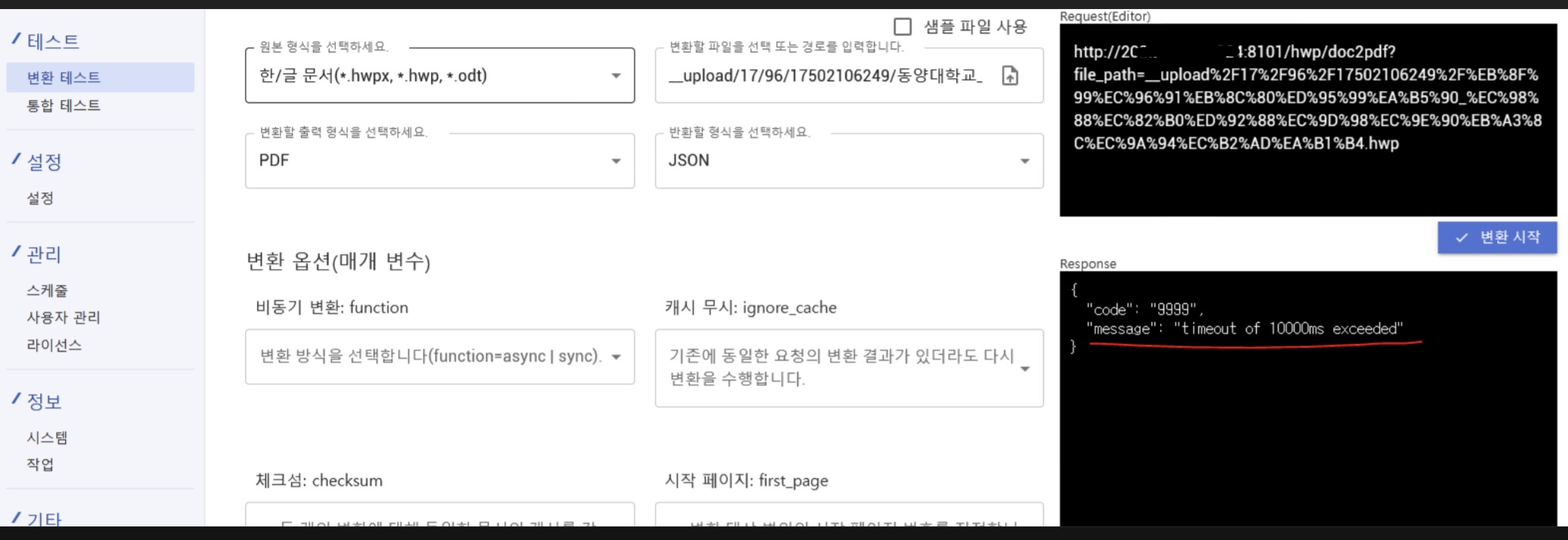Click the slash icon next to 테스트 heading
This screenshot has height=540, width=1568.
click(x=16, y=38)
